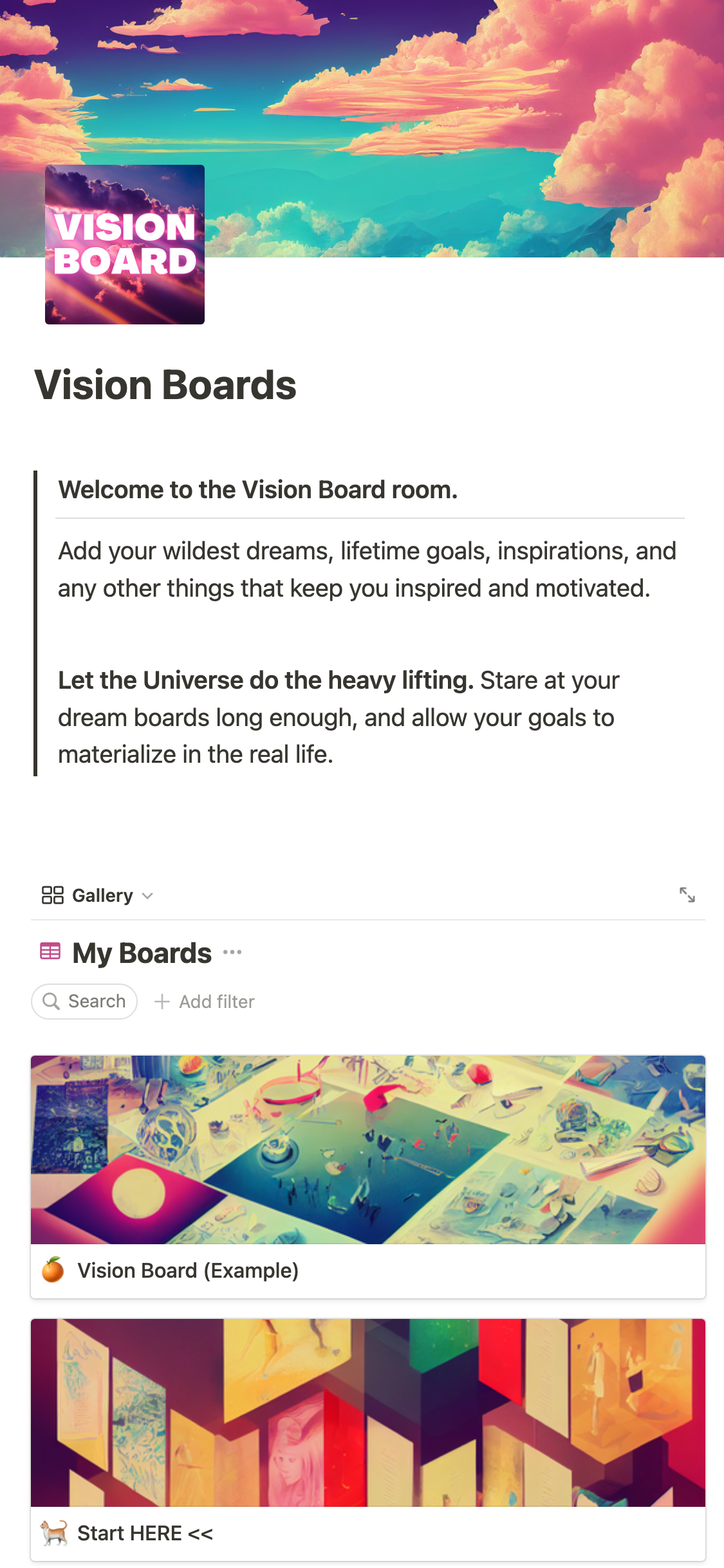Click the Search input field

97,1001
